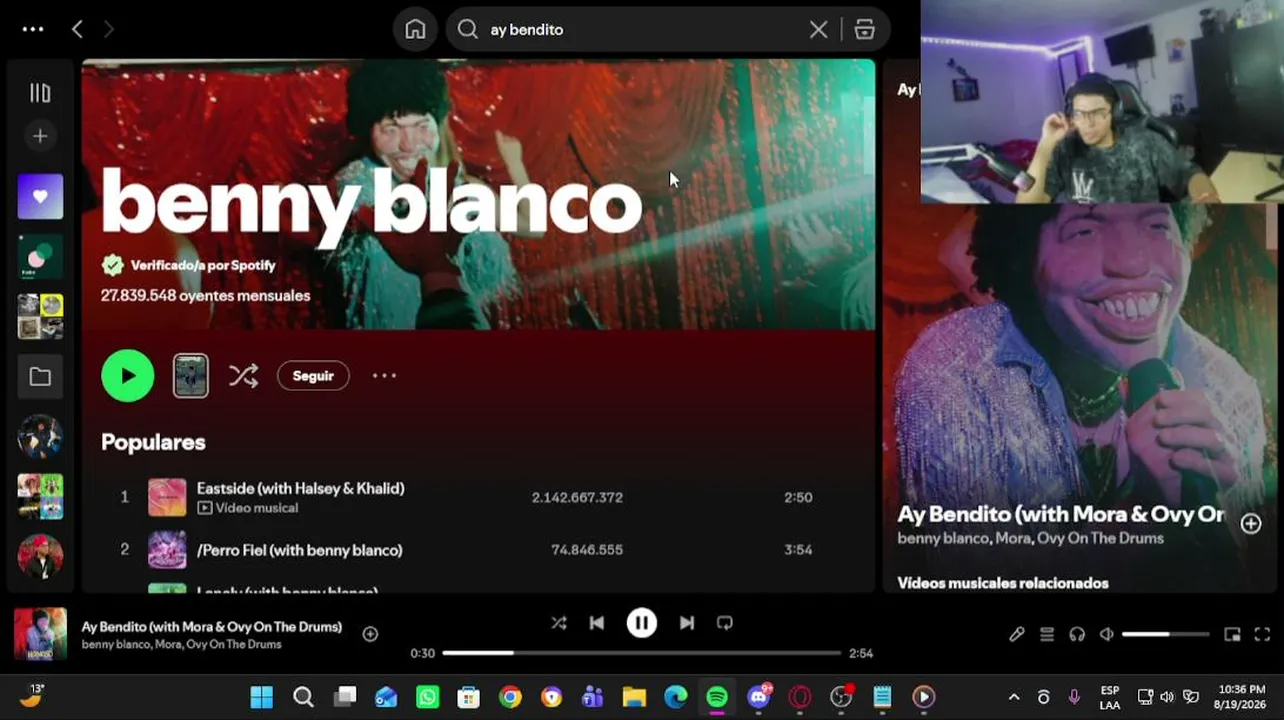1284x720 pixels.
Task: Open File Explorer from the taskbar
Action: click(x=634, y=697)
